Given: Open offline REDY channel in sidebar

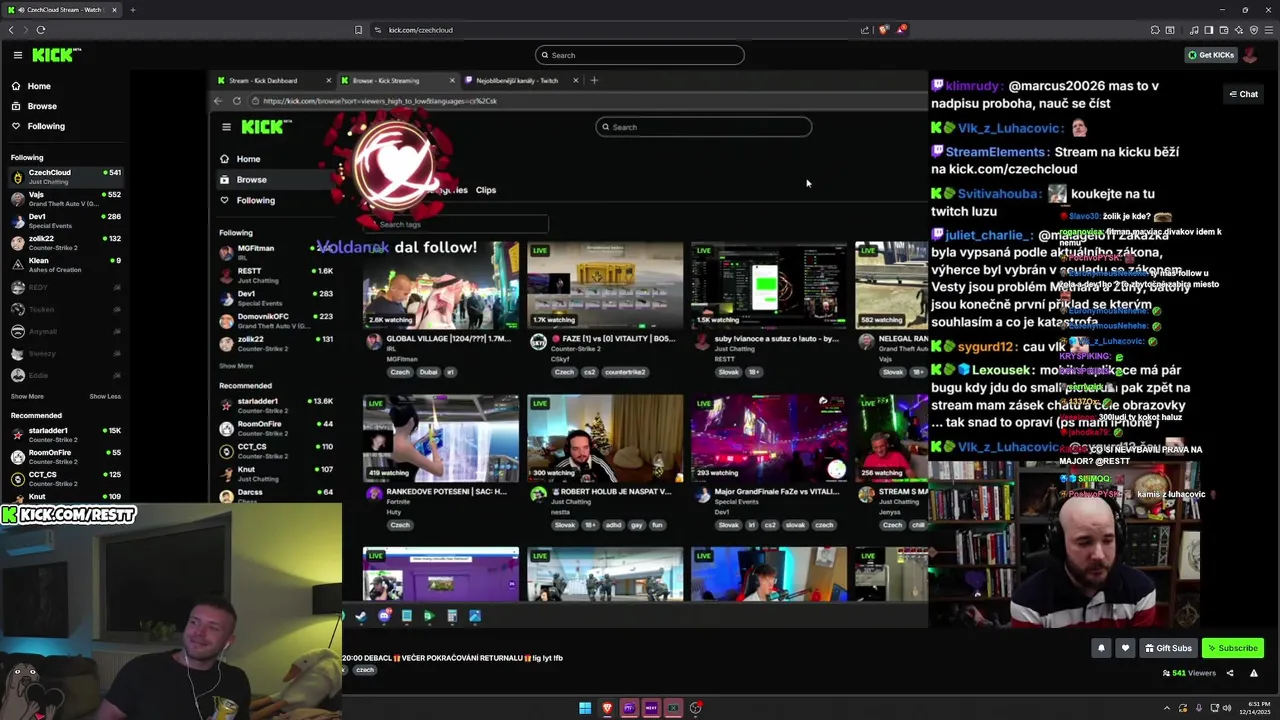Looking at the screenshot, I should click(65, 287).
